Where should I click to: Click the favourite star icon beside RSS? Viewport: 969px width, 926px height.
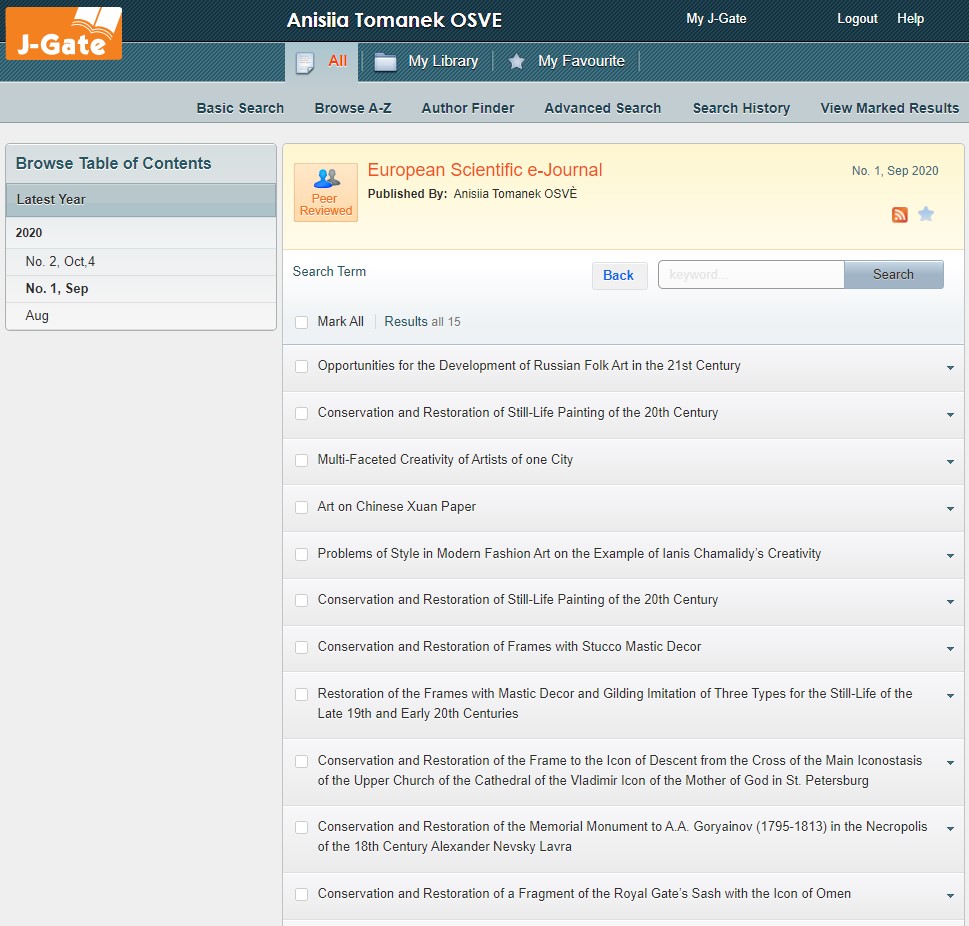coord(926,214)
